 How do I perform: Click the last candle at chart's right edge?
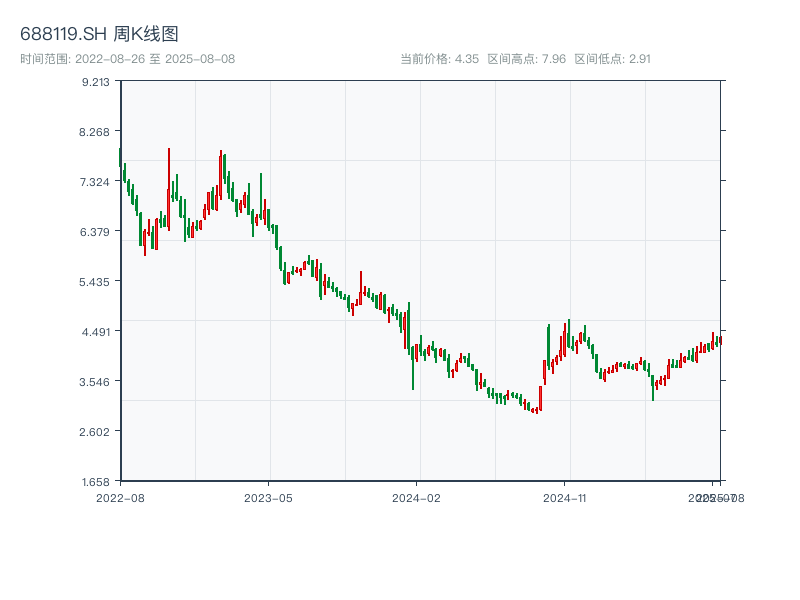coord(720,341)
